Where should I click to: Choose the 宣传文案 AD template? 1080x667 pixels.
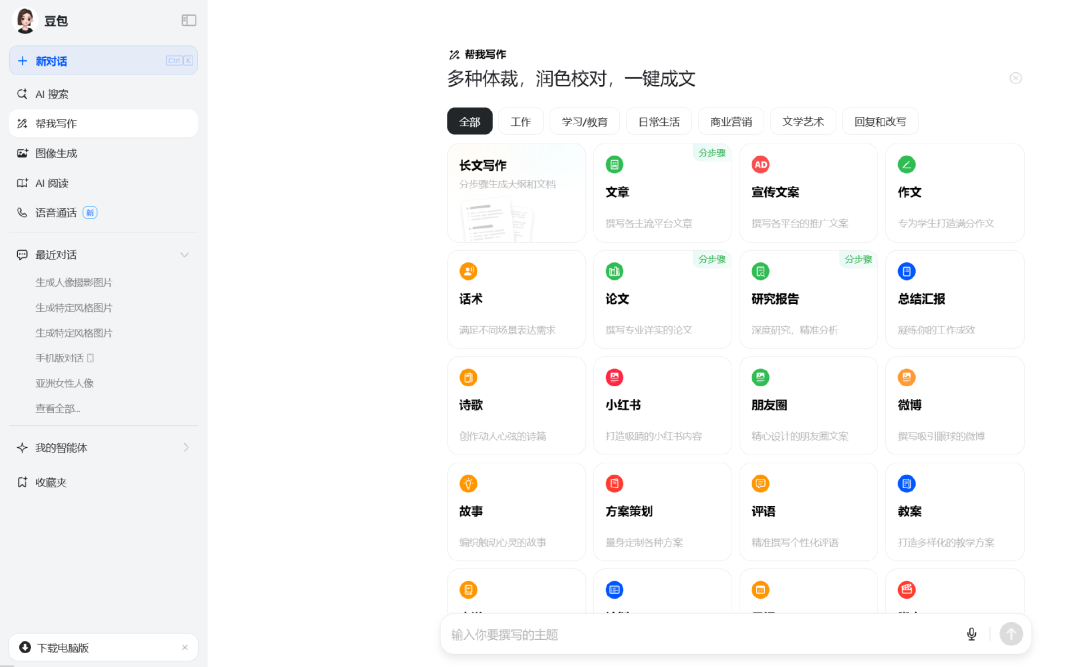tap(809, 193)
